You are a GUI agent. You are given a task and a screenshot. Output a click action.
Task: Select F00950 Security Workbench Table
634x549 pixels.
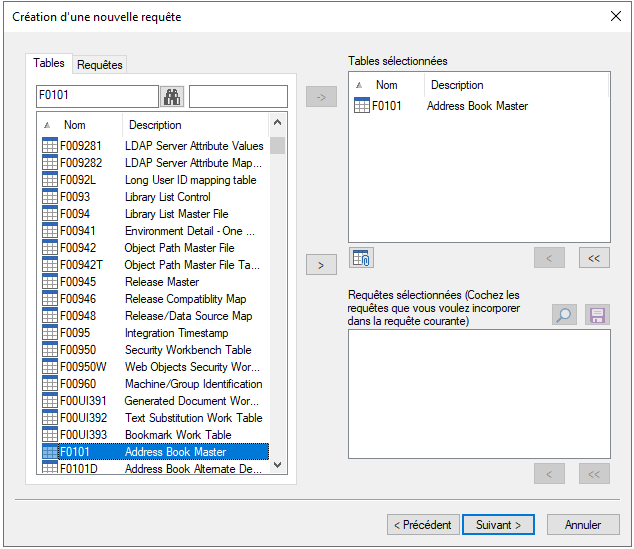click(x=155, y=349)
